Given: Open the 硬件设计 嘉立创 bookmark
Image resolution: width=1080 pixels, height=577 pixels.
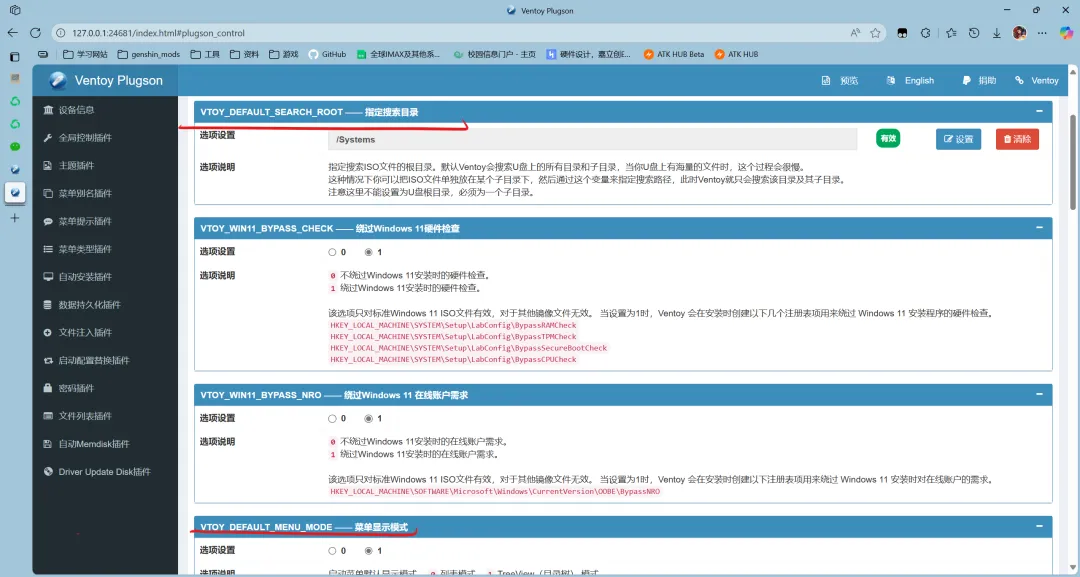Looking at the screenshot, I should point(589,54).
